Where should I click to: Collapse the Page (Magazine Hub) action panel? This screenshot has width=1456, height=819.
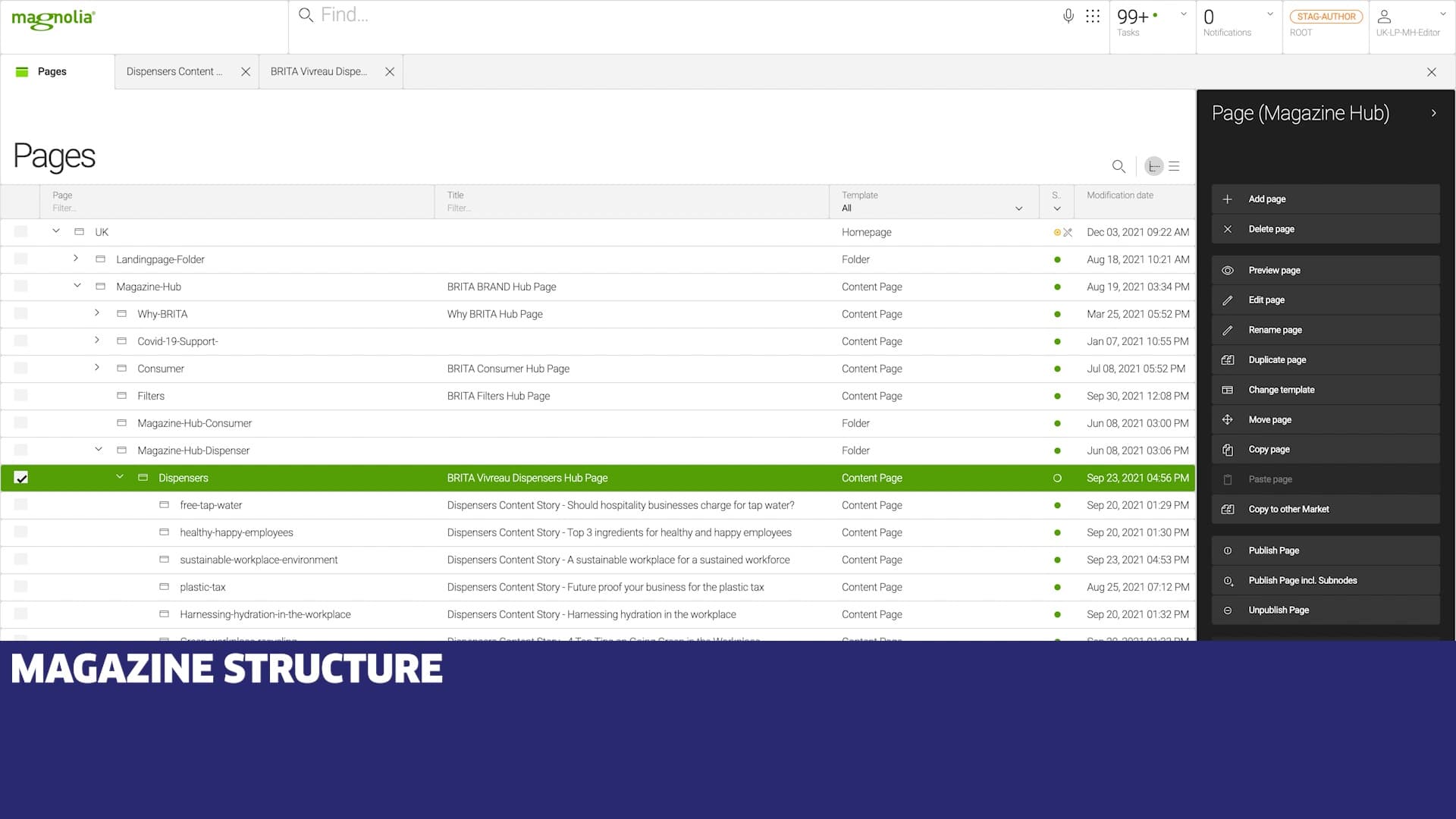click(1433, 113)
